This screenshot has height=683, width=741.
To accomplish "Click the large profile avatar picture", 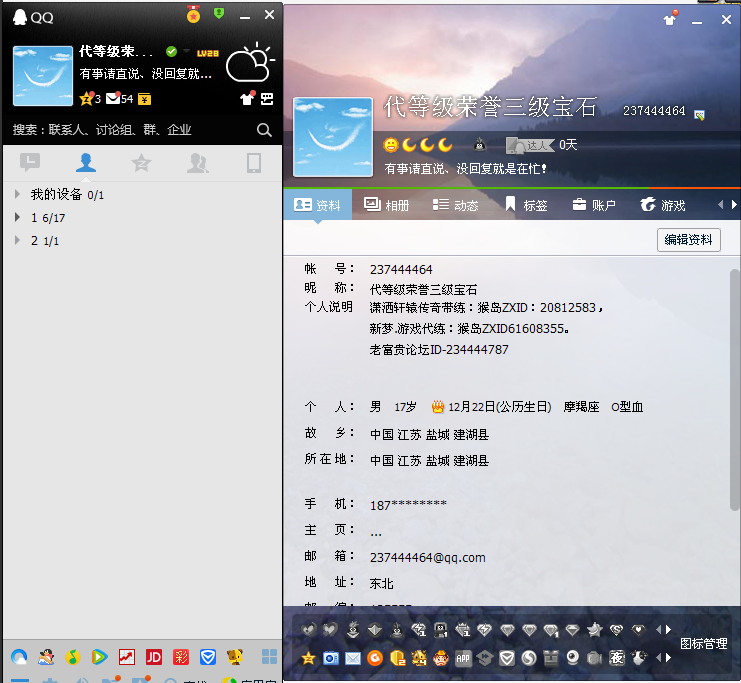I will [x=333, y=137].
